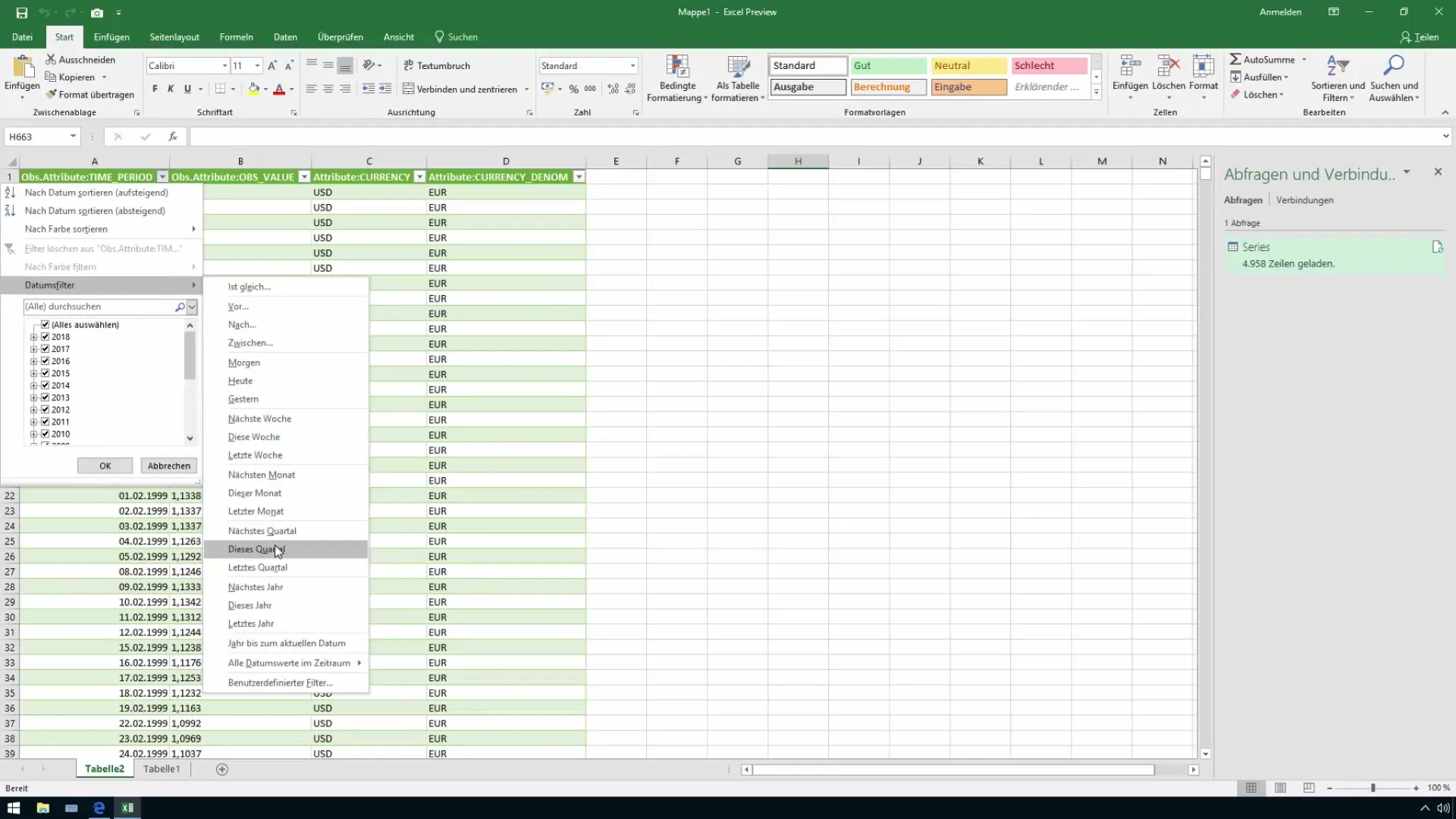Add a new sheet with the plus icon
Image resolution: width=1456 pixels, height=819 pixels.
click(222, 769)
